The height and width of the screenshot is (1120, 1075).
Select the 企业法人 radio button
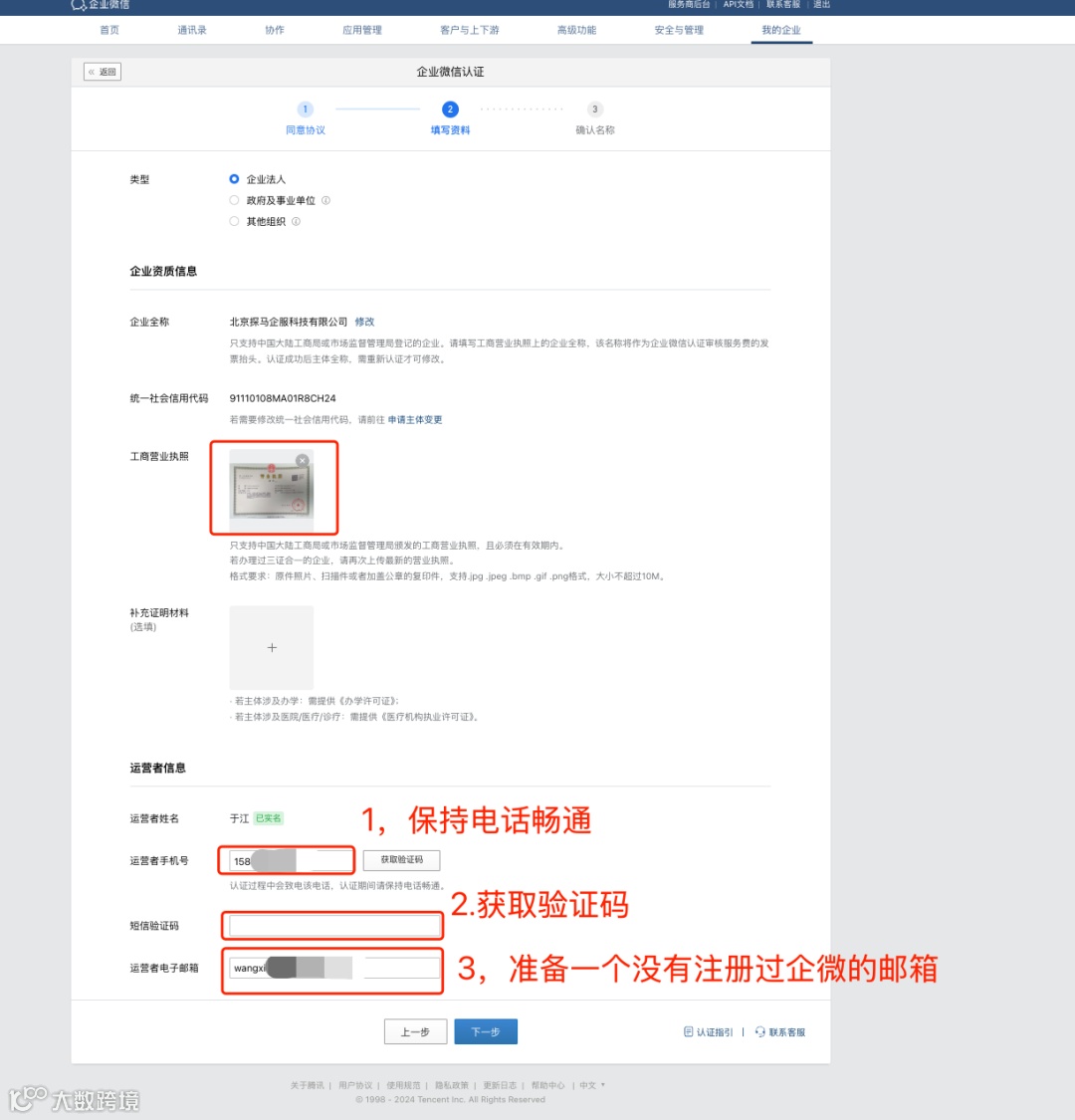click(x=234, y=178)
